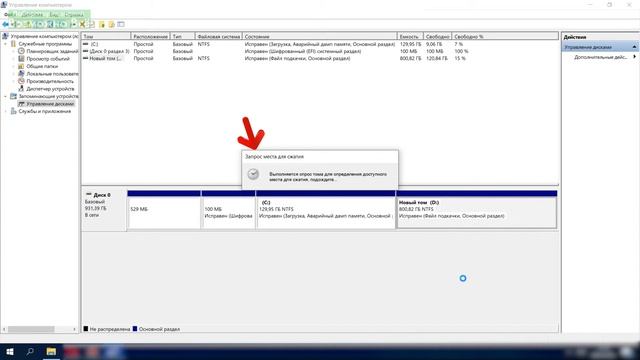The height and width of the screenshot is (360, 640).
Task: Click the right arrow of tree scrollbar
Action: (75, 329)
